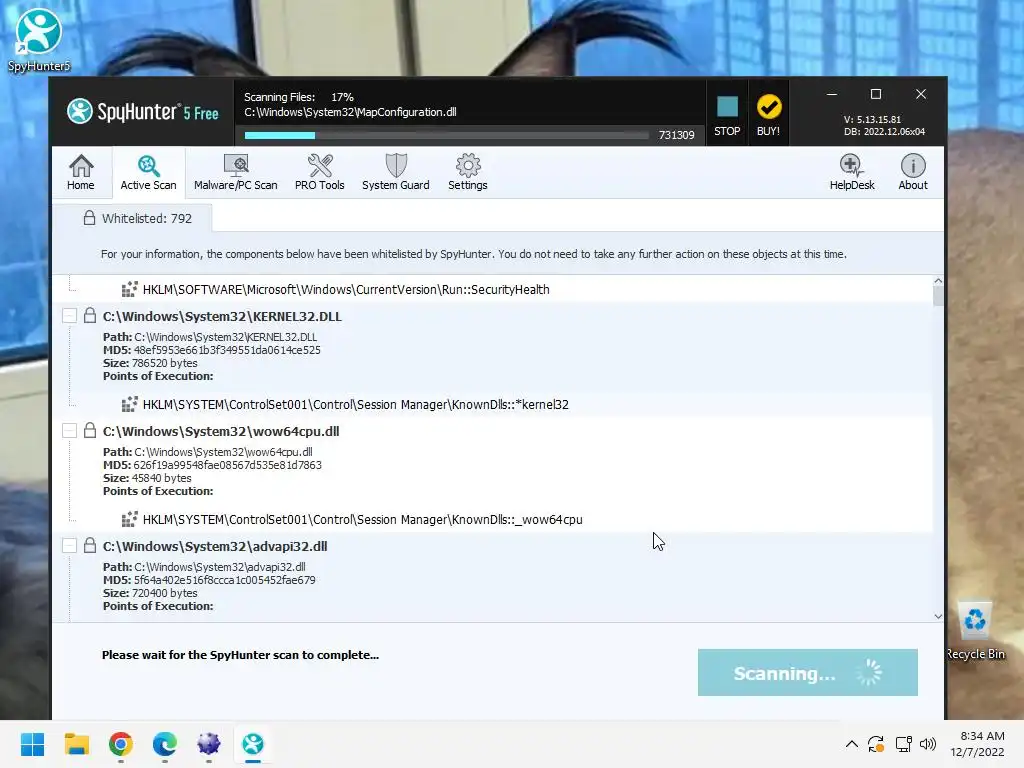Open System Guard section

[x=396, y=172]
